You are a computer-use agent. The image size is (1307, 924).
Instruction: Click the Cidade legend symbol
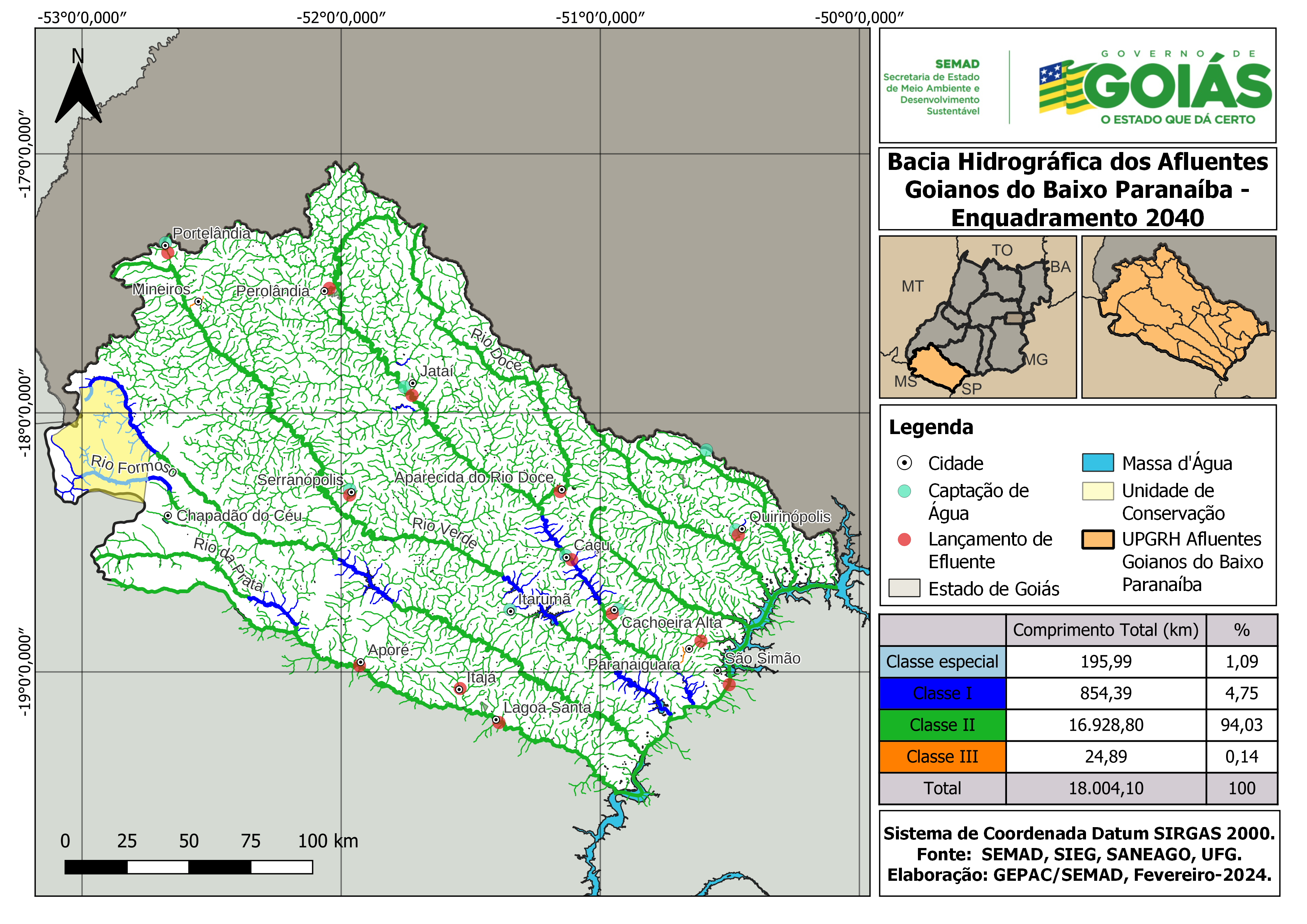(x=904, y=463)
